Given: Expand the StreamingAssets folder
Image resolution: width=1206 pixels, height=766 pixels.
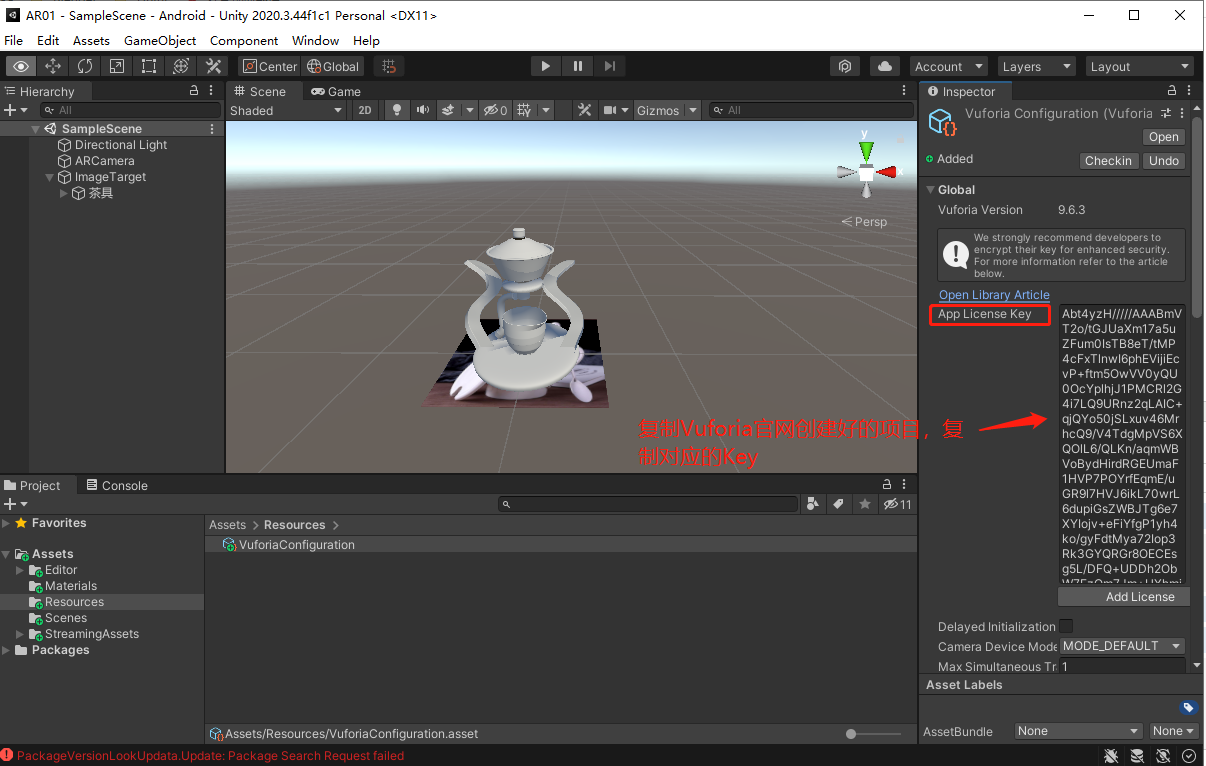Looking at the screenshot, I should click(20, 634).
